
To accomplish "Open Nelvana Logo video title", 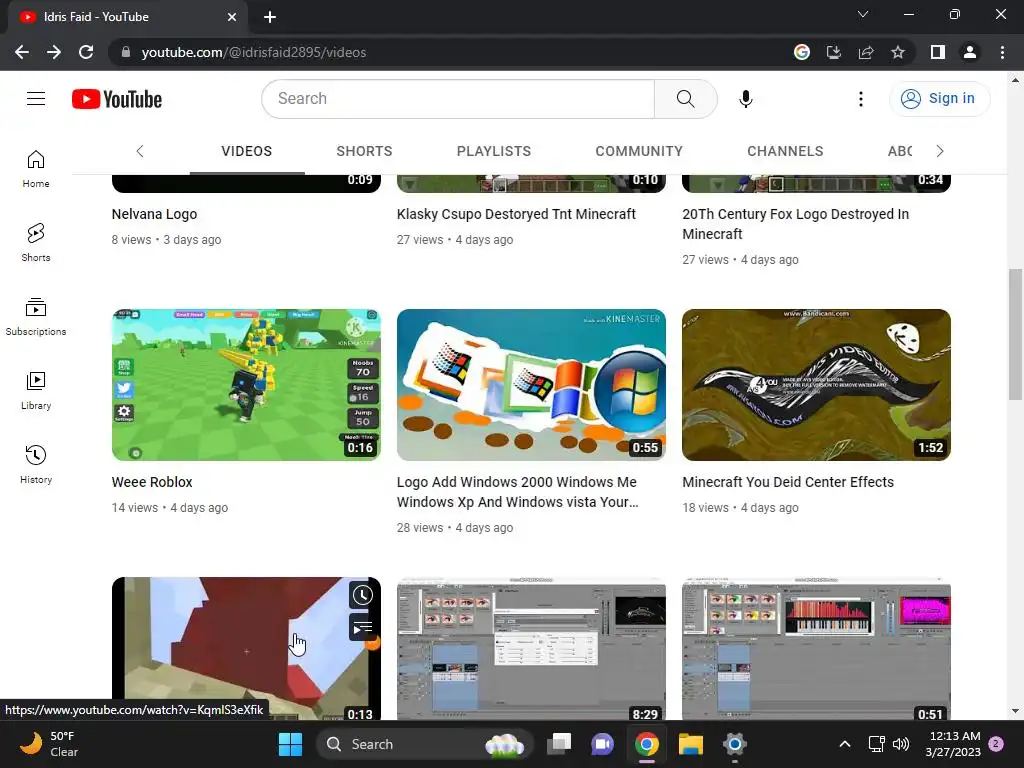I will (154, 214).
